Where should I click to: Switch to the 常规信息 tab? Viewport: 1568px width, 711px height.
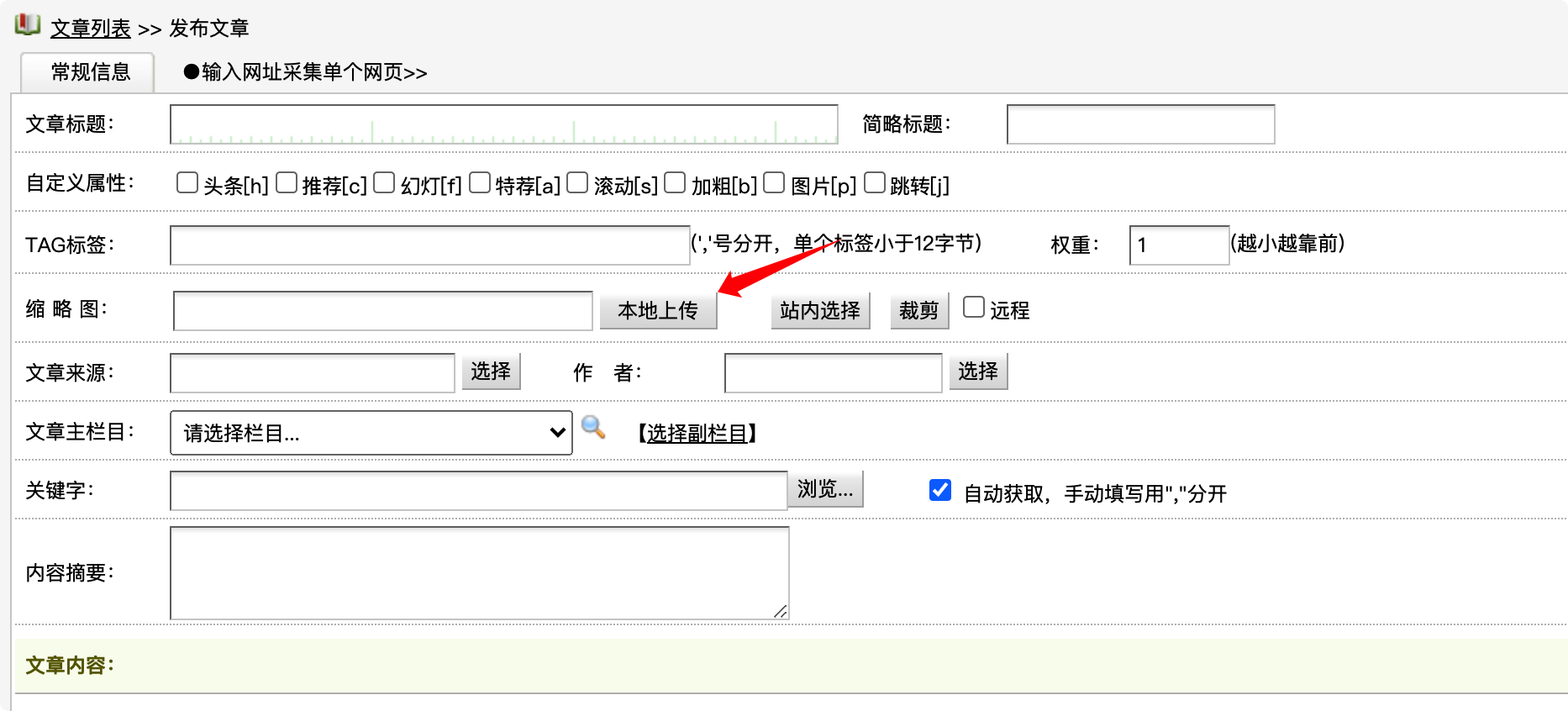pyautogui.click(x=88, y=72)
